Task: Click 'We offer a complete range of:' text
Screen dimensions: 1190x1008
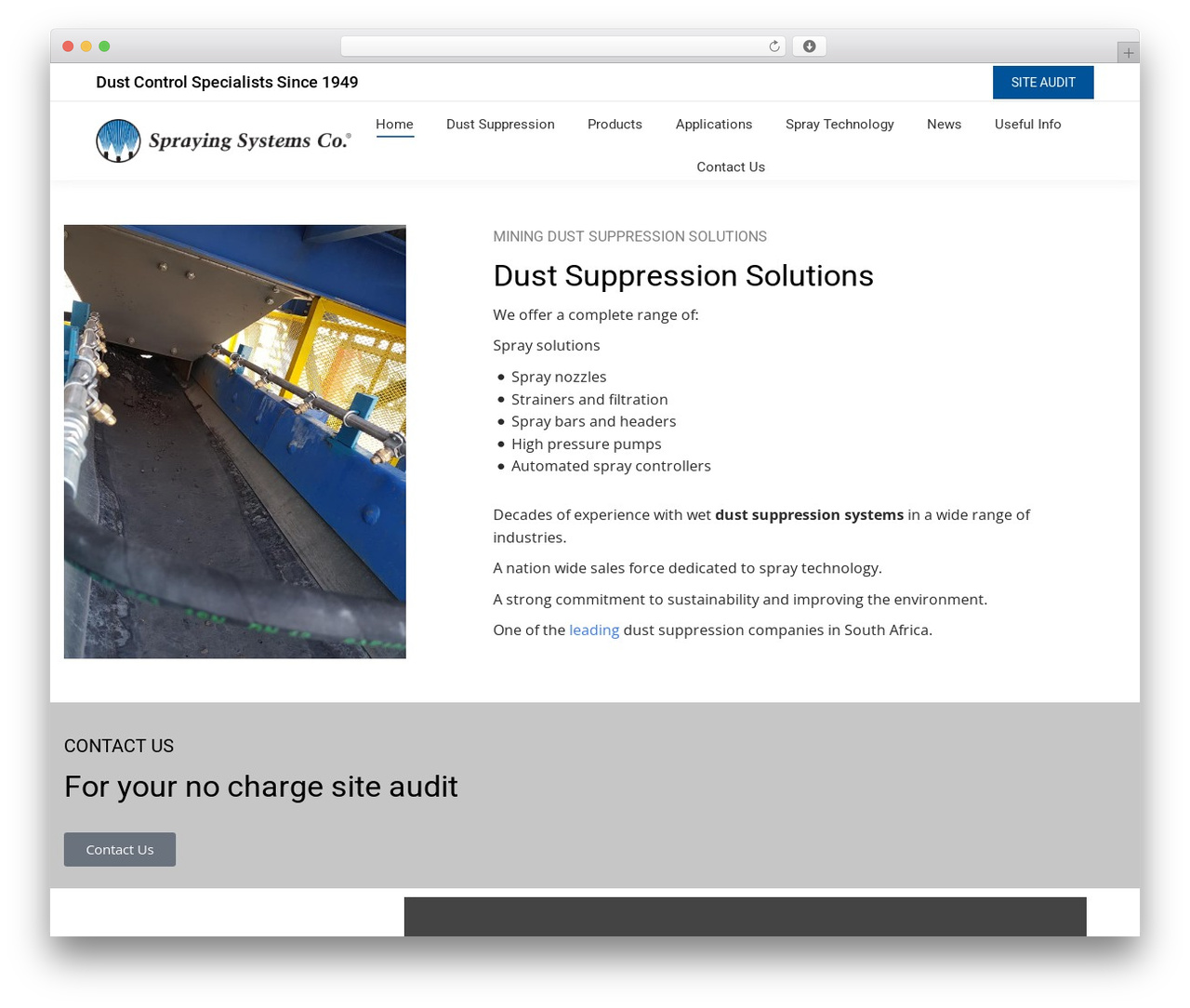Action: point(596,315)
